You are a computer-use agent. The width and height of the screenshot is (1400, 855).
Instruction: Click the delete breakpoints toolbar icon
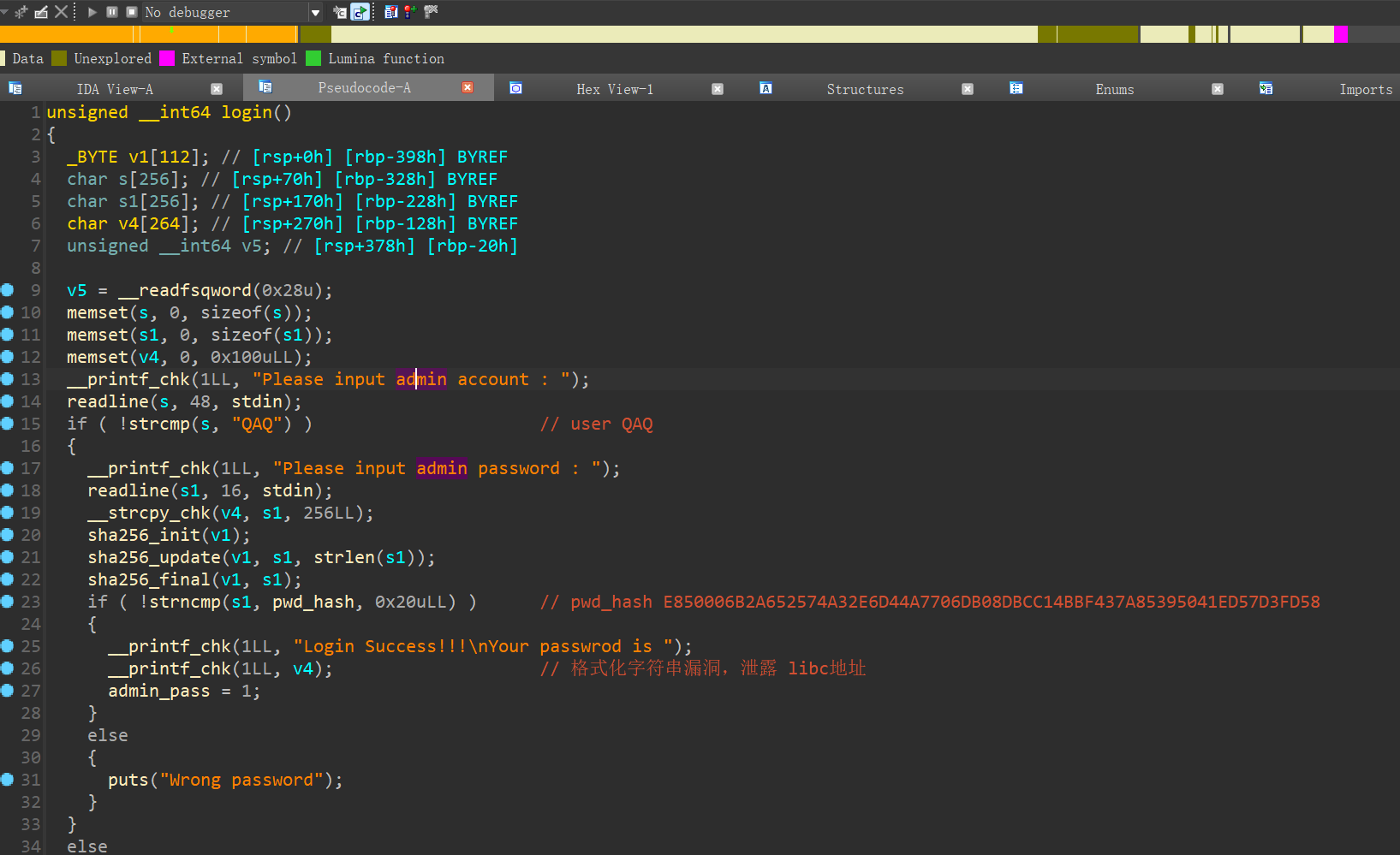(431, 12)
